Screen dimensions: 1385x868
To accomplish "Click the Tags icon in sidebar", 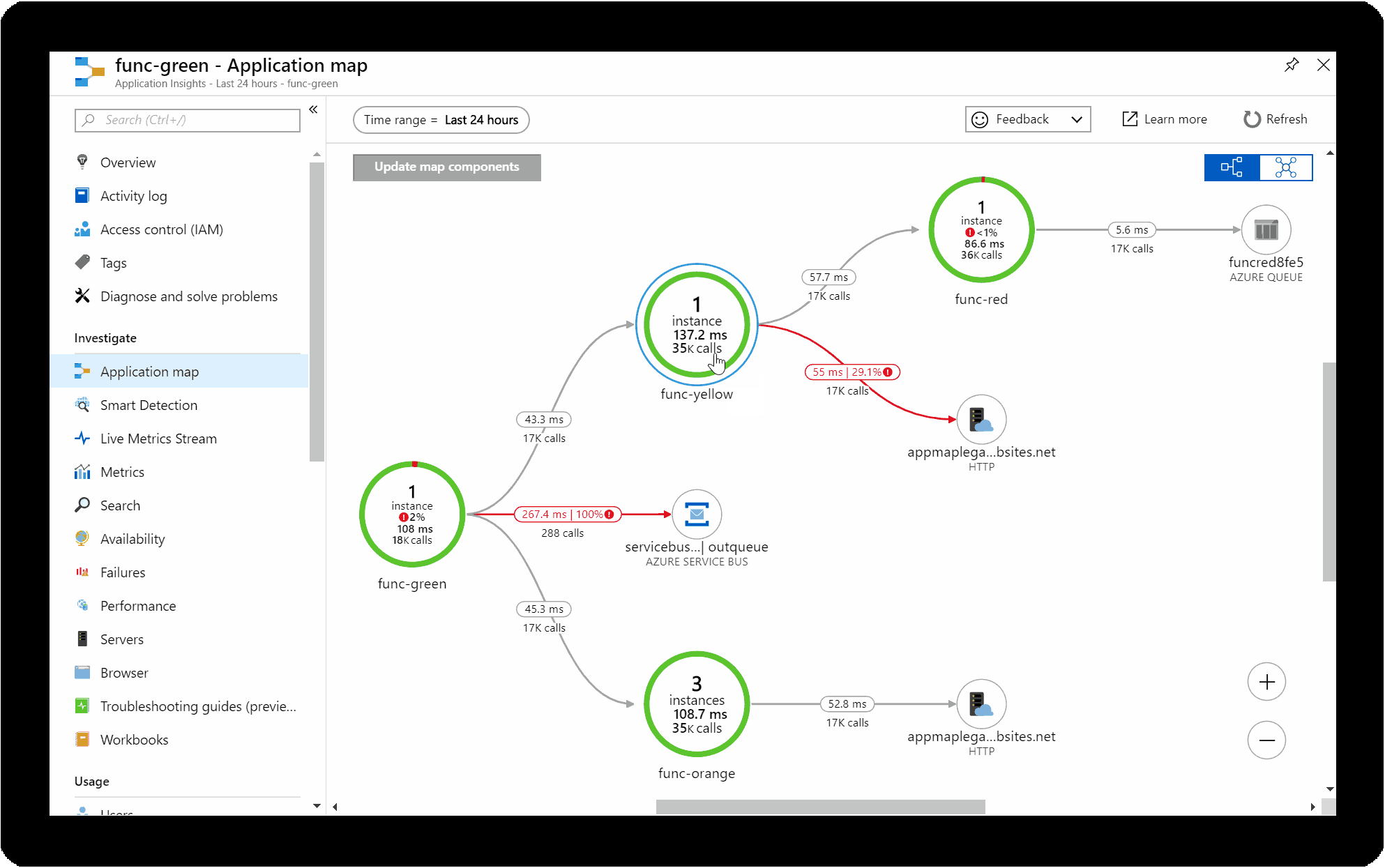I will point(82,263).
